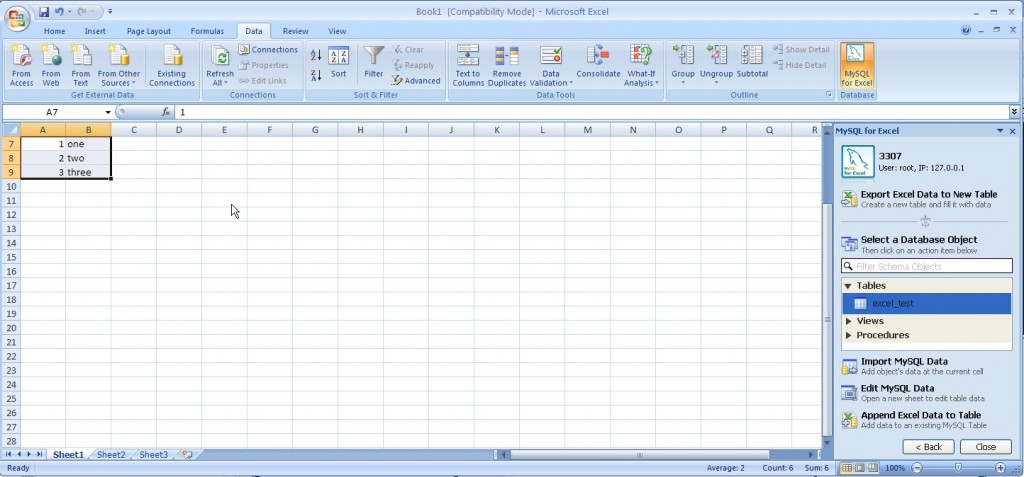1024x477 pixels.
Task: Open Ungroup dropdown arrow
Action: click(x=716, y=83)
